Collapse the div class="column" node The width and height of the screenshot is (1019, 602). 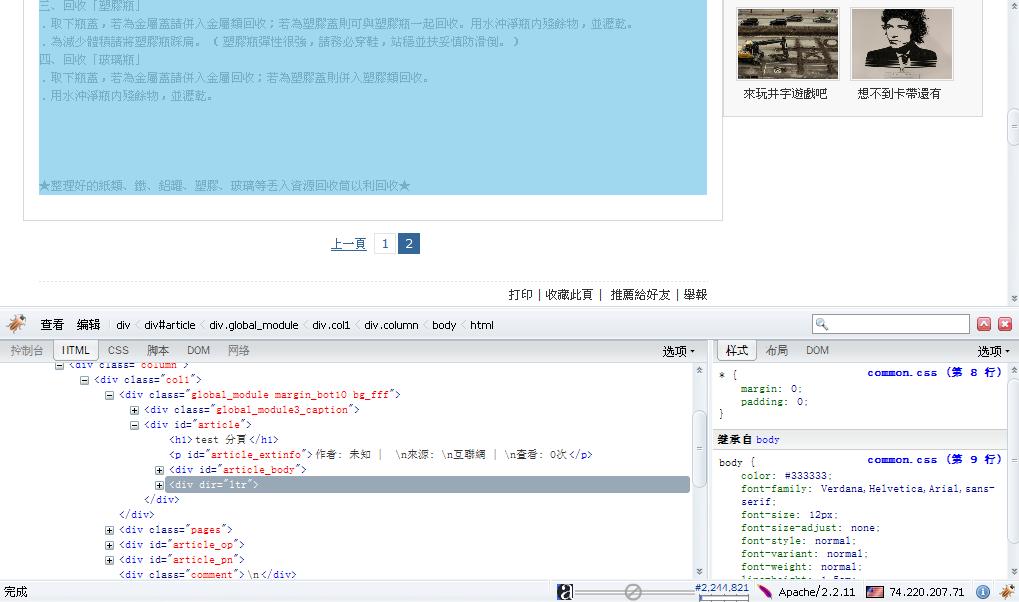point(59,365)
